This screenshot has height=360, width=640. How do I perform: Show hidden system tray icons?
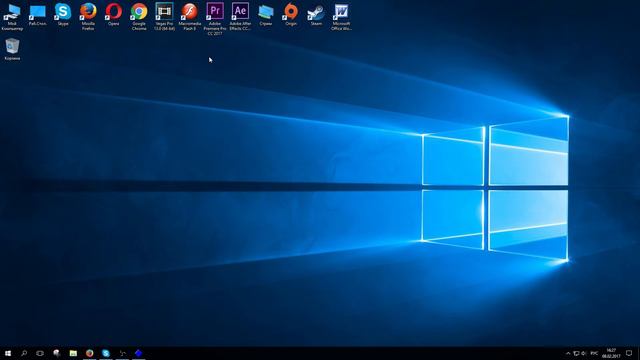coord(568,353)
